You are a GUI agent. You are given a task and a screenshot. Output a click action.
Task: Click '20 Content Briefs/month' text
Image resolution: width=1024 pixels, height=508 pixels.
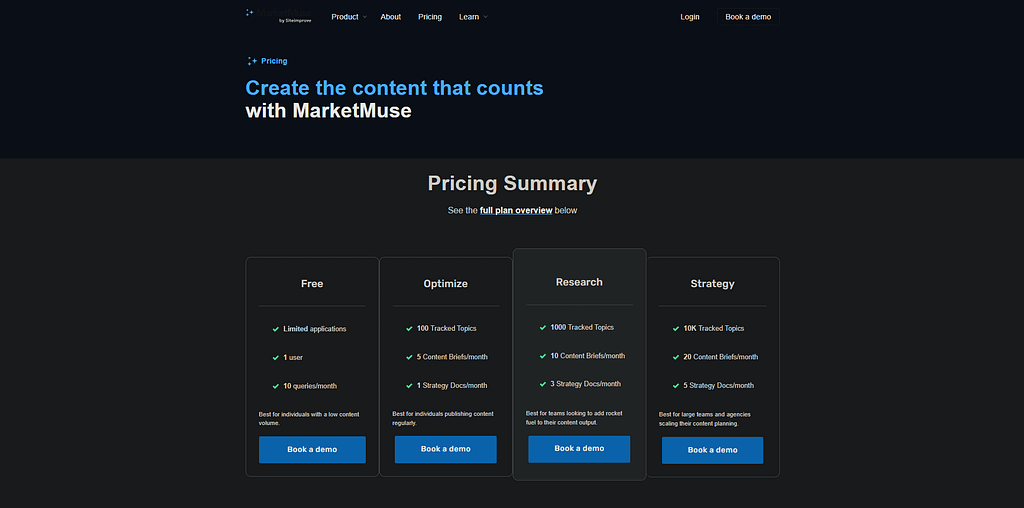[721, 357]
